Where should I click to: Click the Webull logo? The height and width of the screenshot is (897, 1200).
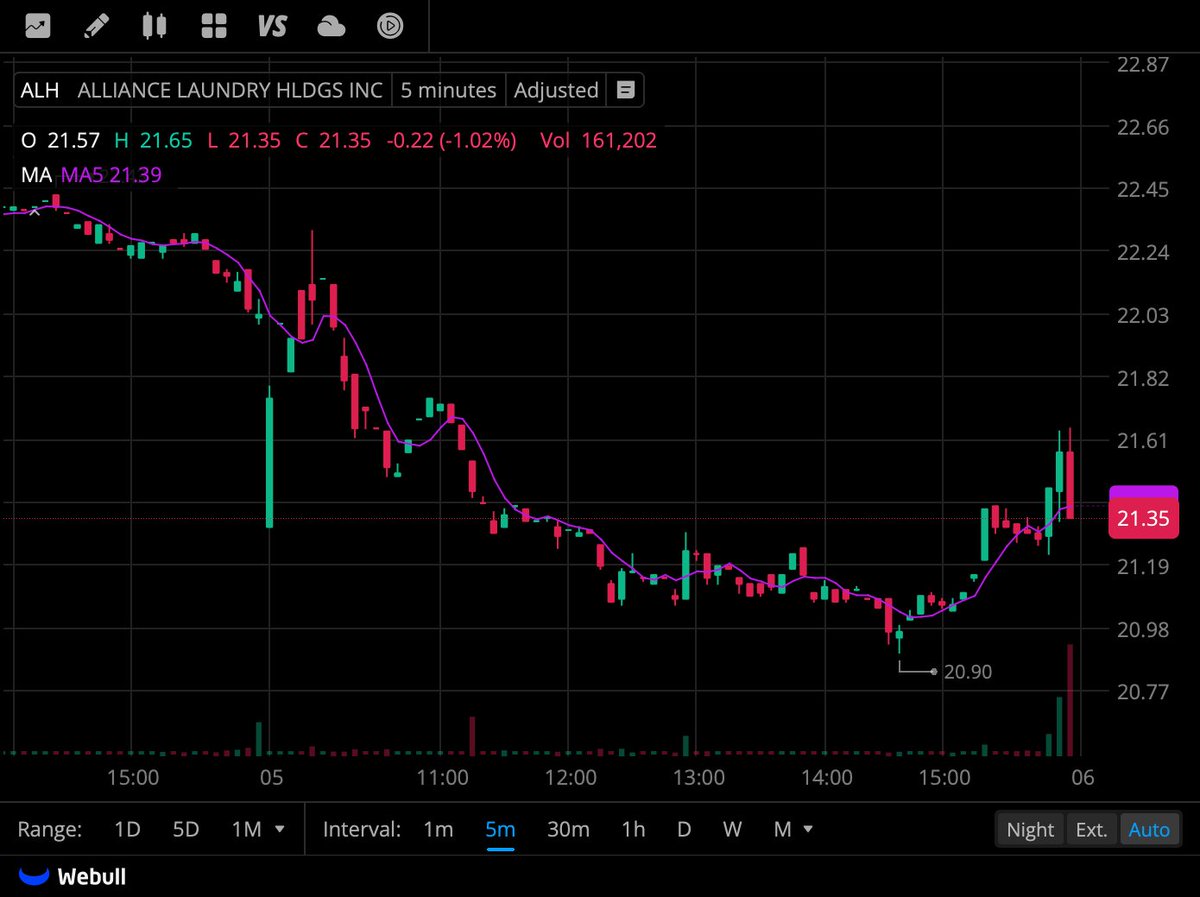pos(72,877)
